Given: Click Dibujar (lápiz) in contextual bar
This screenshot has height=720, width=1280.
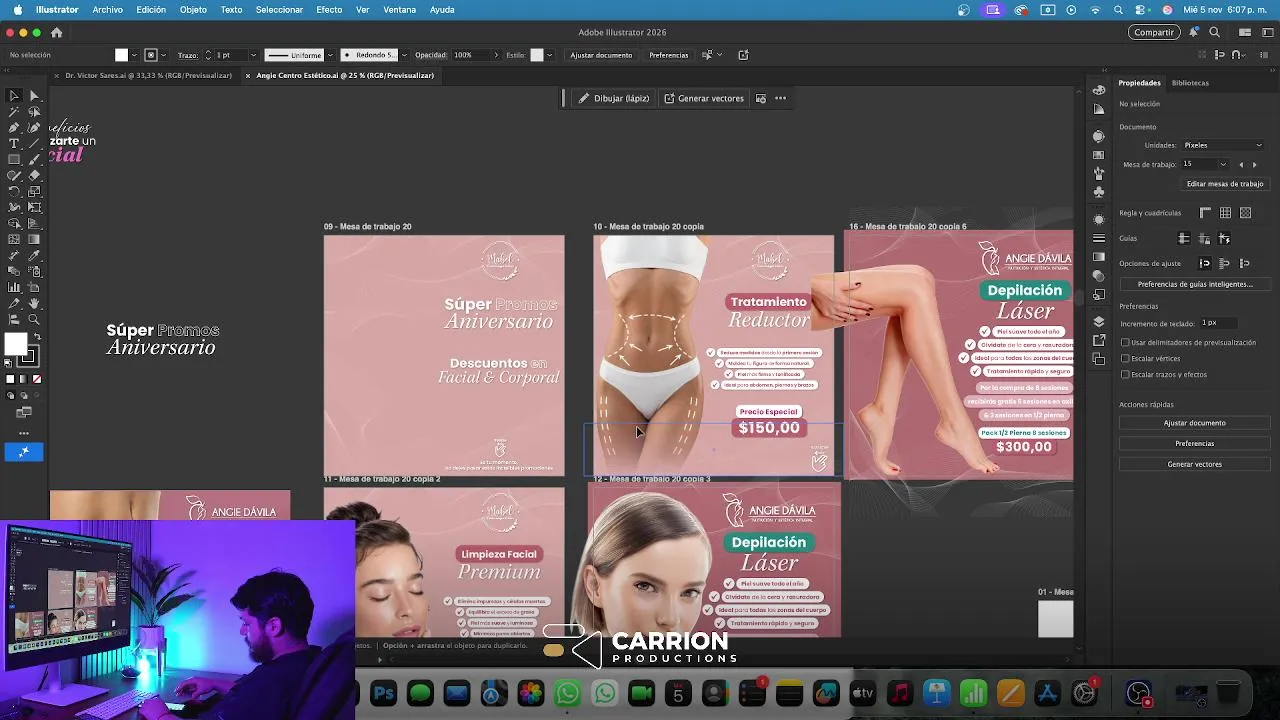Looking at the screenshot, I should (x=613, y=98).
